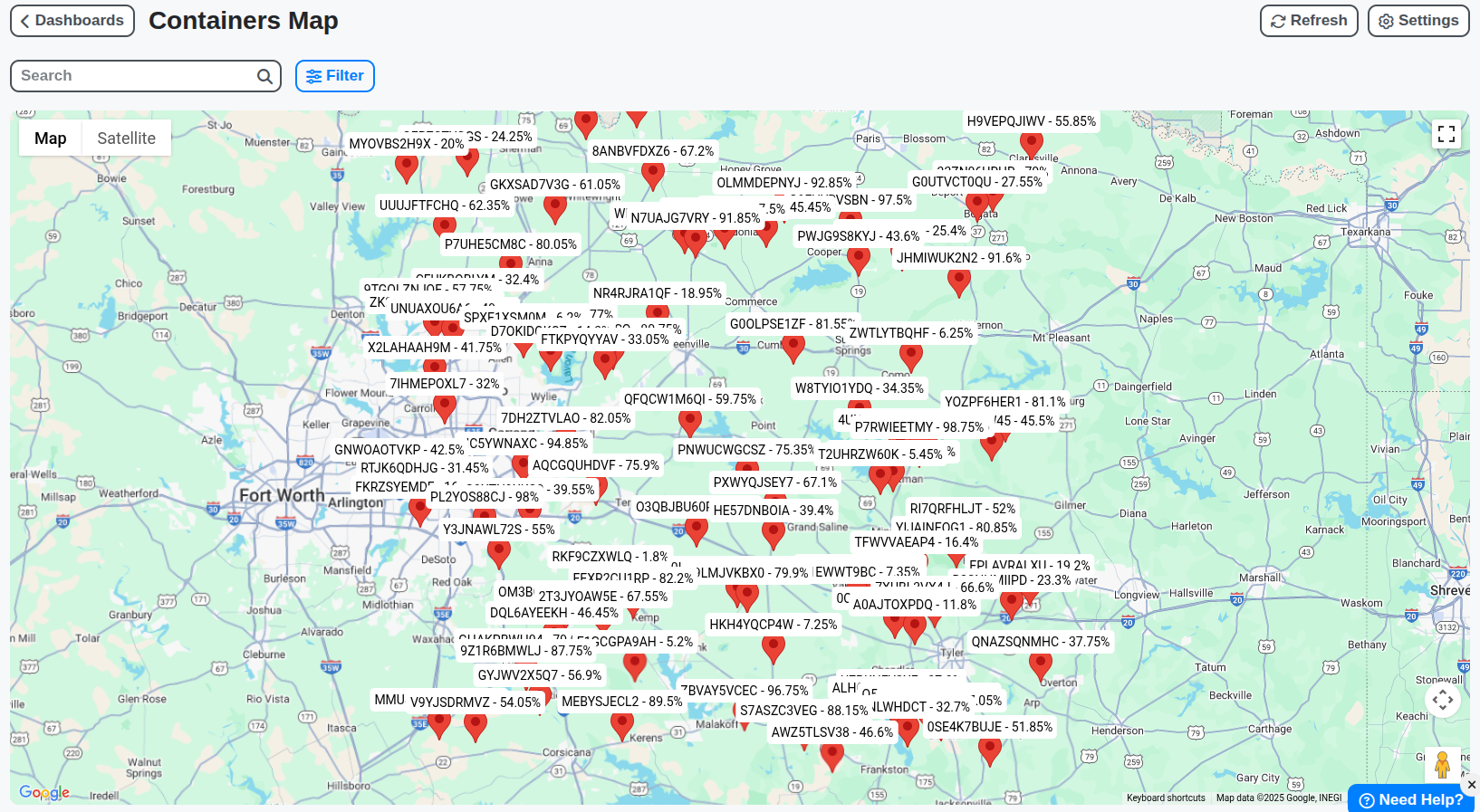Click marker under G0UTVCTOQU - 27.55%
Viewport: 1480px width, 812px height.
tap(977, 206)
